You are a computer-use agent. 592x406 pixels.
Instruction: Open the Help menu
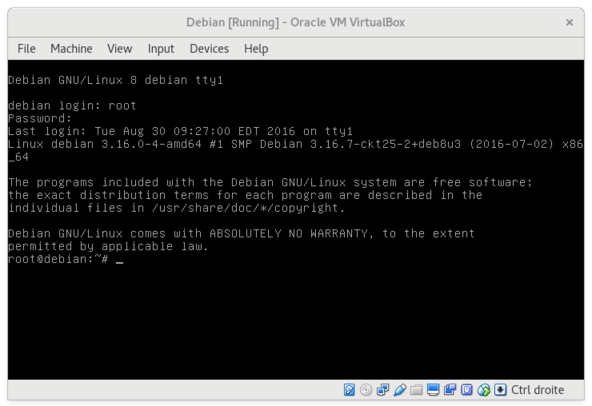[256, 49]
